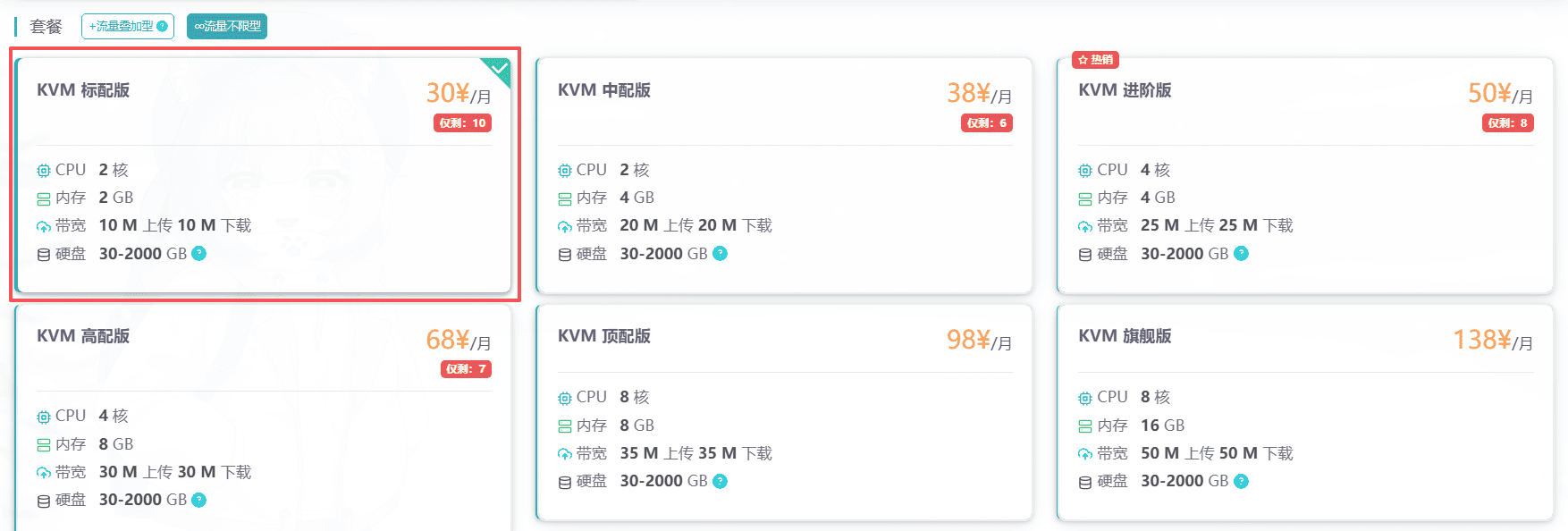Click the 仅剩: 10 stock badge
1568x531 pixels.
click(463, 123)
